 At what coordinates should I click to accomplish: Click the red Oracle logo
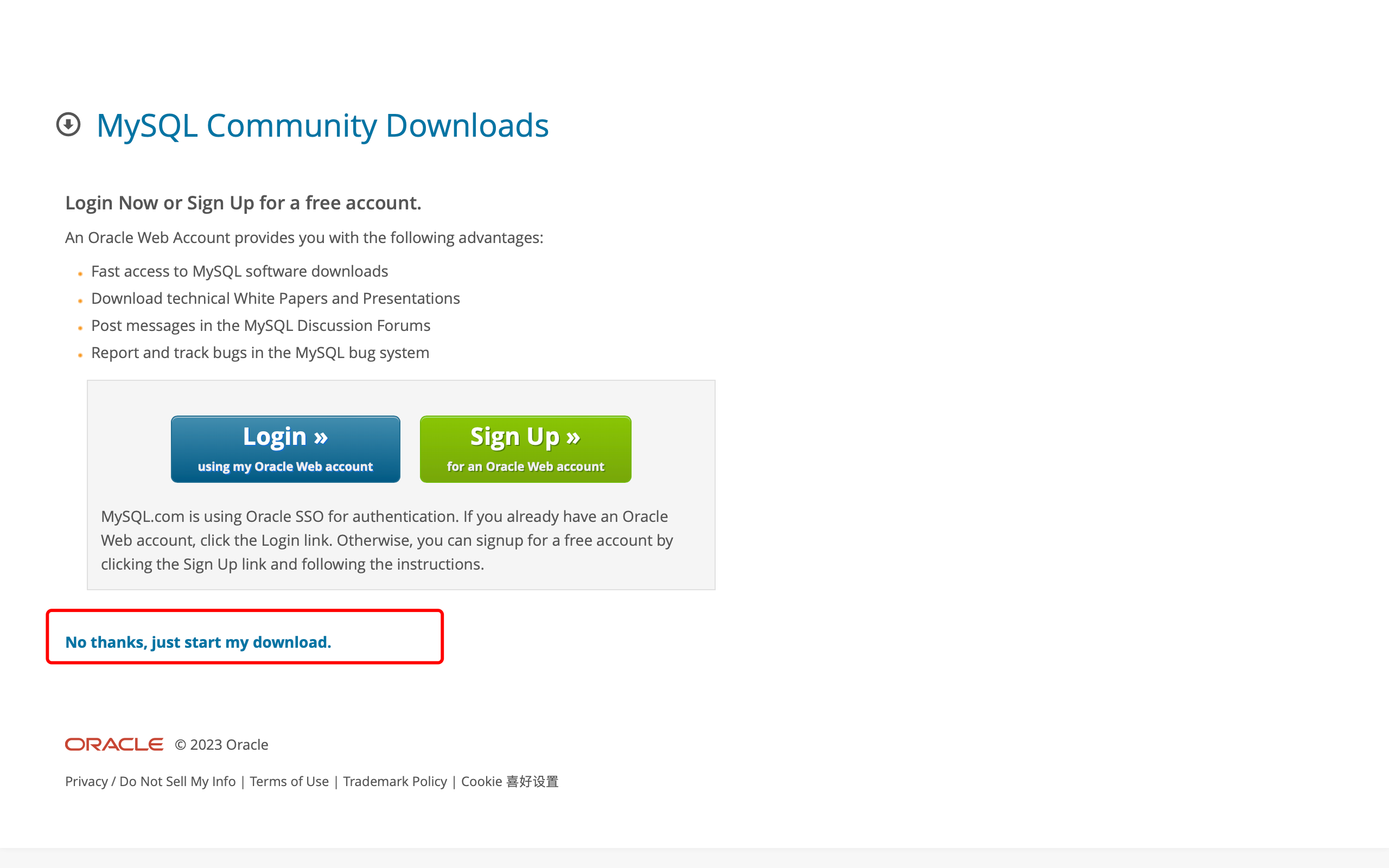pos(114,744)
